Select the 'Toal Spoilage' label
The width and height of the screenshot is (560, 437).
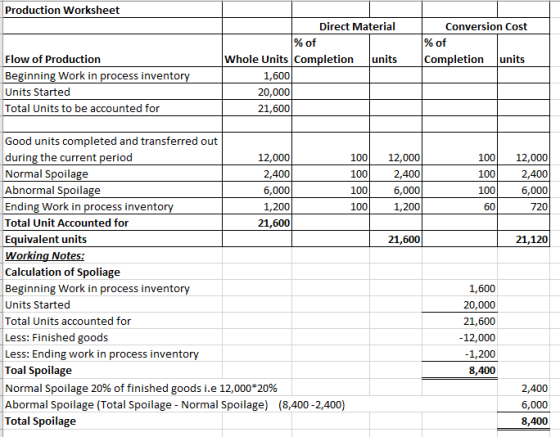coord(38,370)
